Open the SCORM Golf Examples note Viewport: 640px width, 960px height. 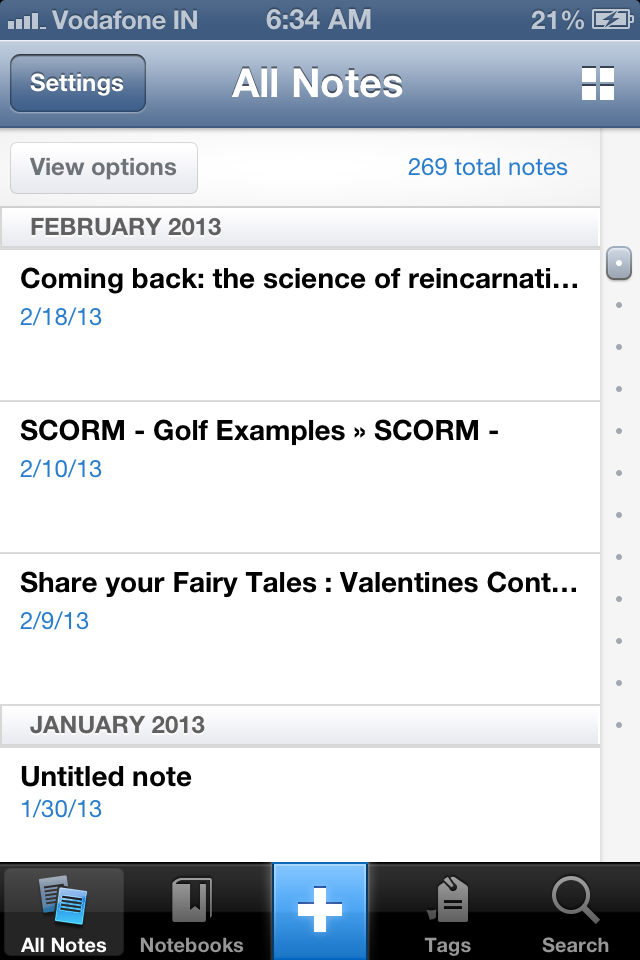click(300, 477)
